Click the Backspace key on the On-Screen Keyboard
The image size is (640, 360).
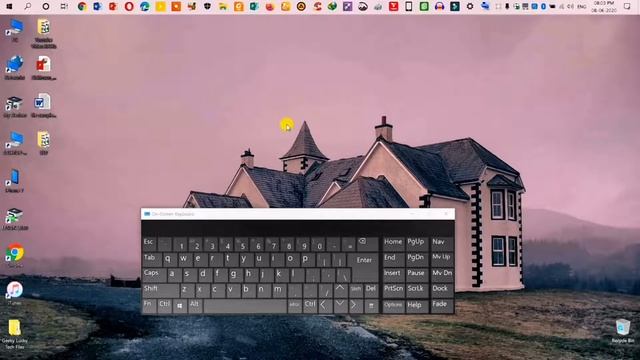pos(367,244)
